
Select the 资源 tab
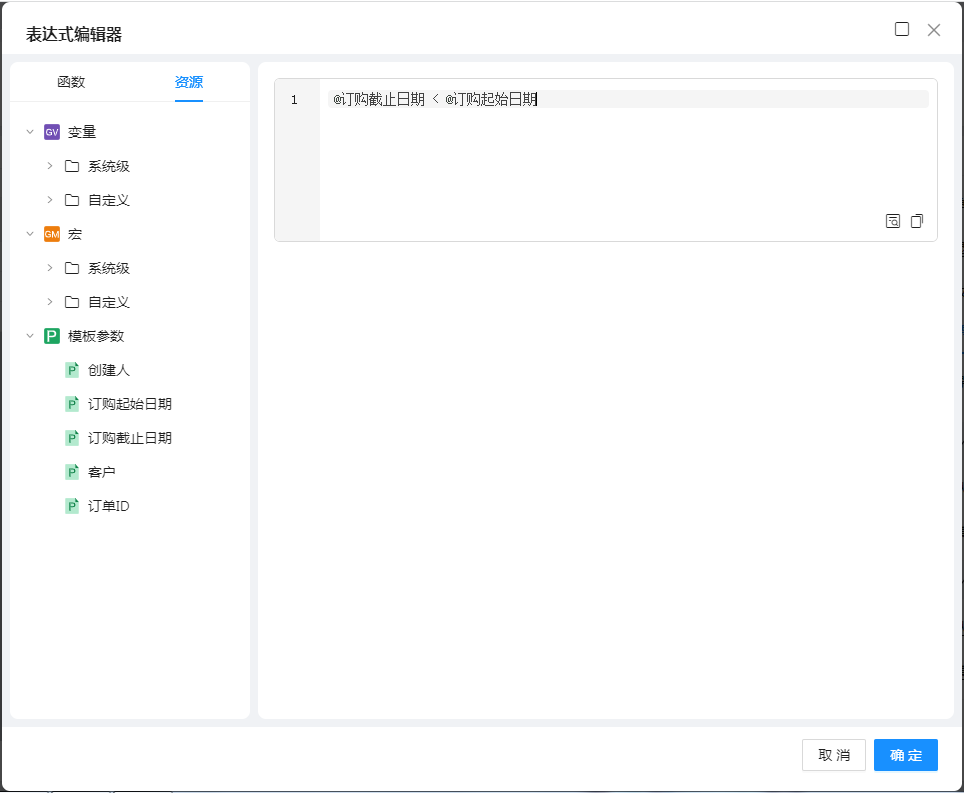click(189, 82)
